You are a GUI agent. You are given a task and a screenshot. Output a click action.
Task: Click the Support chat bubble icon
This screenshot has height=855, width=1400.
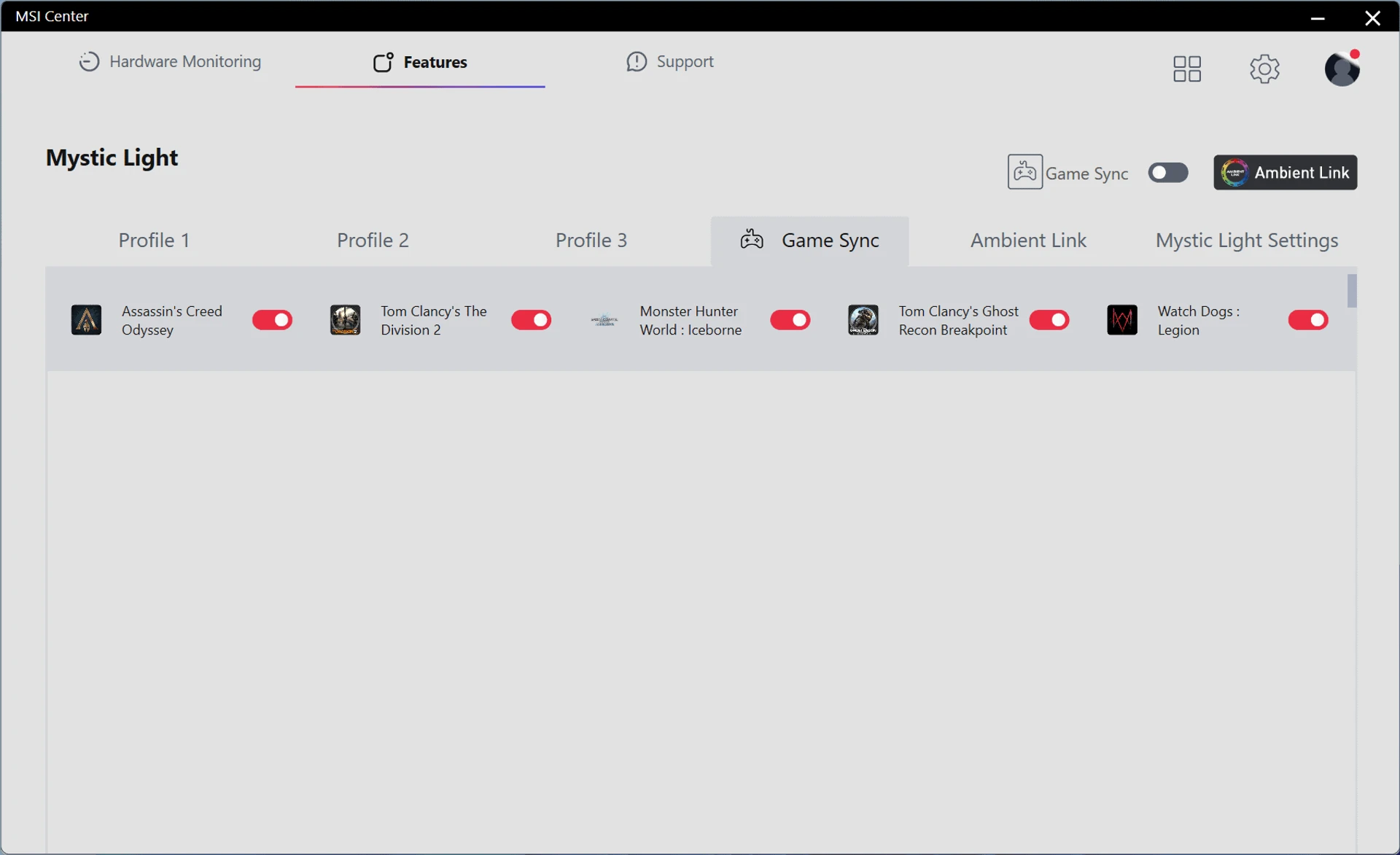click(637, 61)
